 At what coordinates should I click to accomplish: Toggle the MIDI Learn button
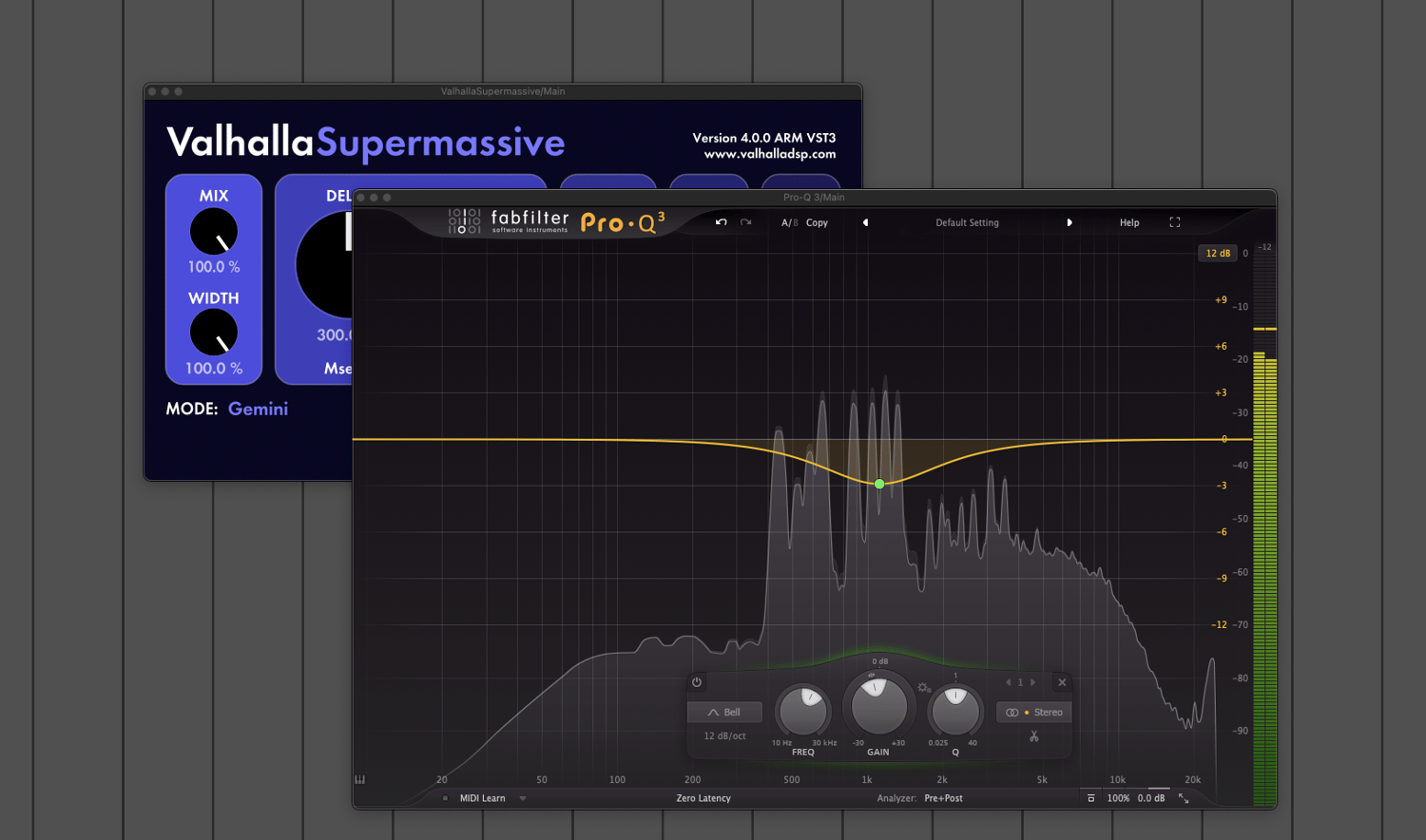coord(482,798)
